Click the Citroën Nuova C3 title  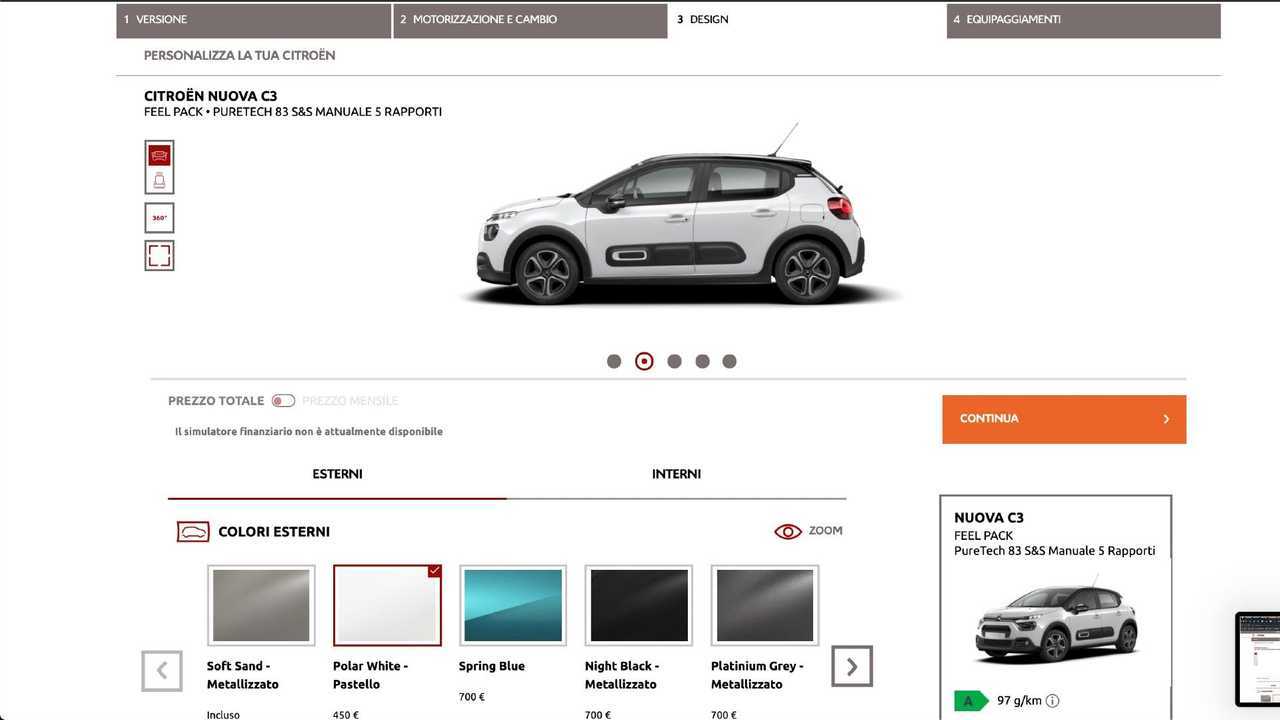(x=211, y=97)
